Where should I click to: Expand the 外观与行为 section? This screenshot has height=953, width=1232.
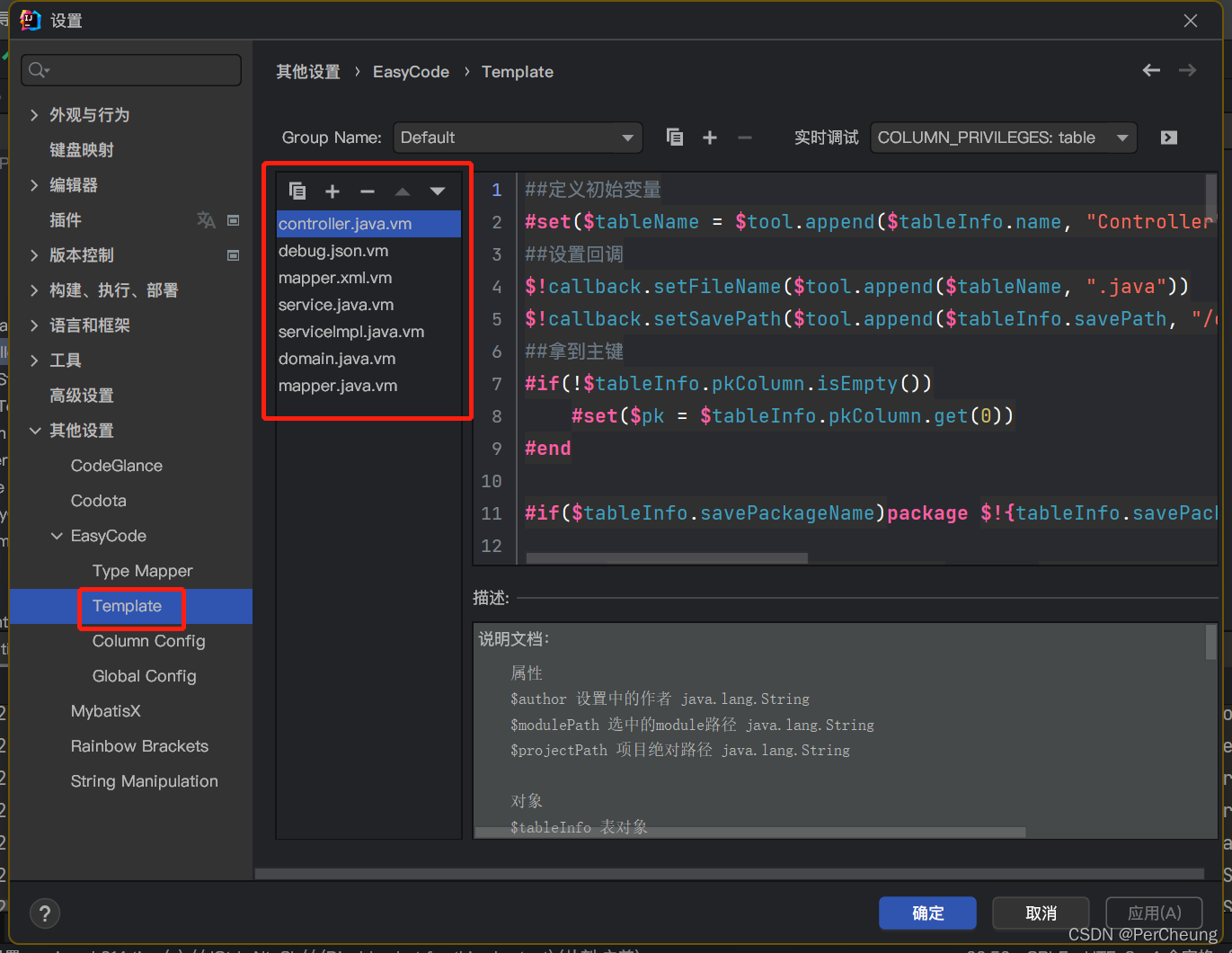pos(34,114)
